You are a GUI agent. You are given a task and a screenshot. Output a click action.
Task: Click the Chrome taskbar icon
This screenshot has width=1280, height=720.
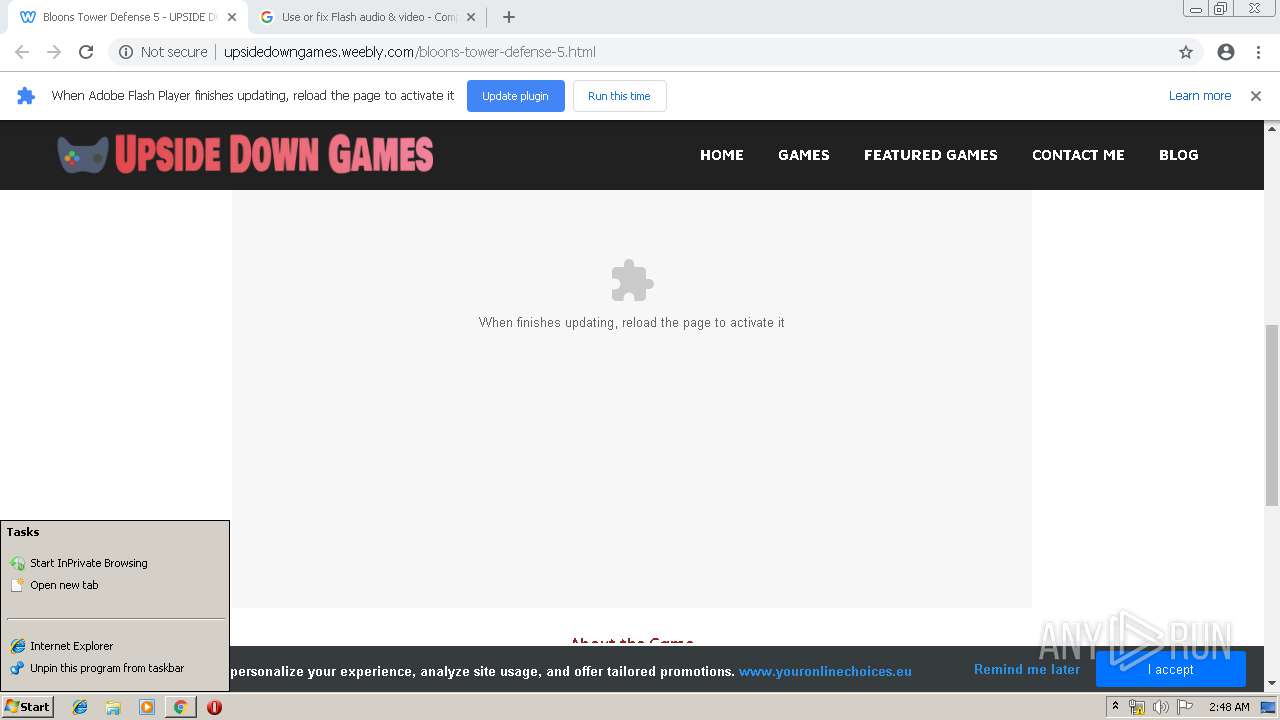click(180, 707)
